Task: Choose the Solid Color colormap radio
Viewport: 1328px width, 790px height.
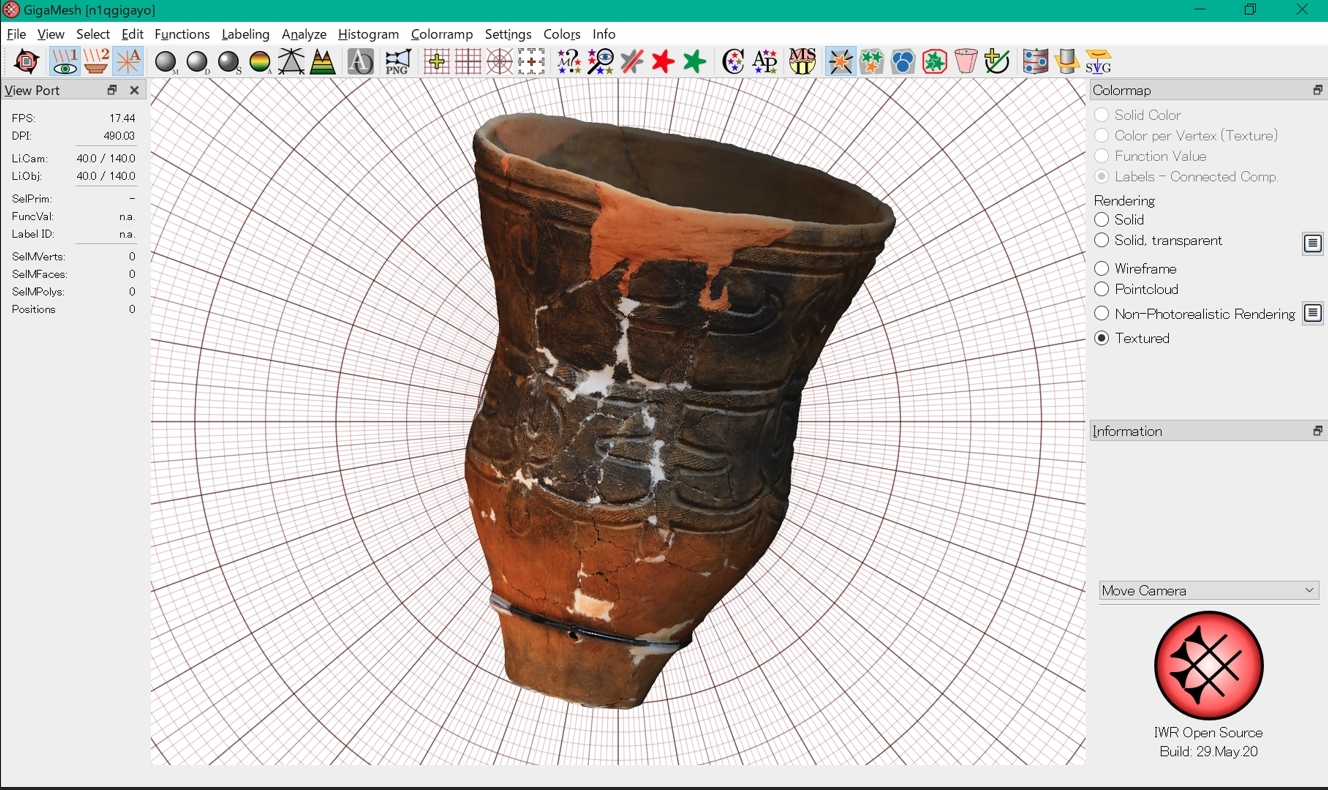Action: 1102,116
